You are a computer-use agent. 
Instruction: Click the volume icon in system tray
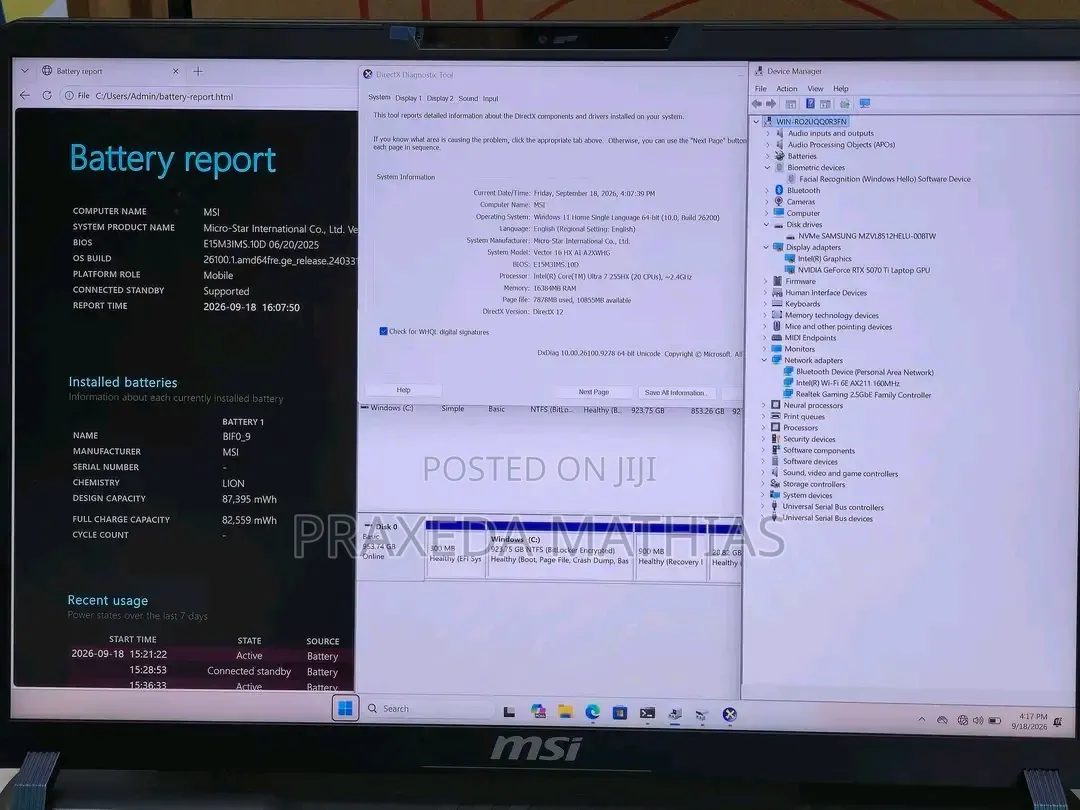(978, 720)
